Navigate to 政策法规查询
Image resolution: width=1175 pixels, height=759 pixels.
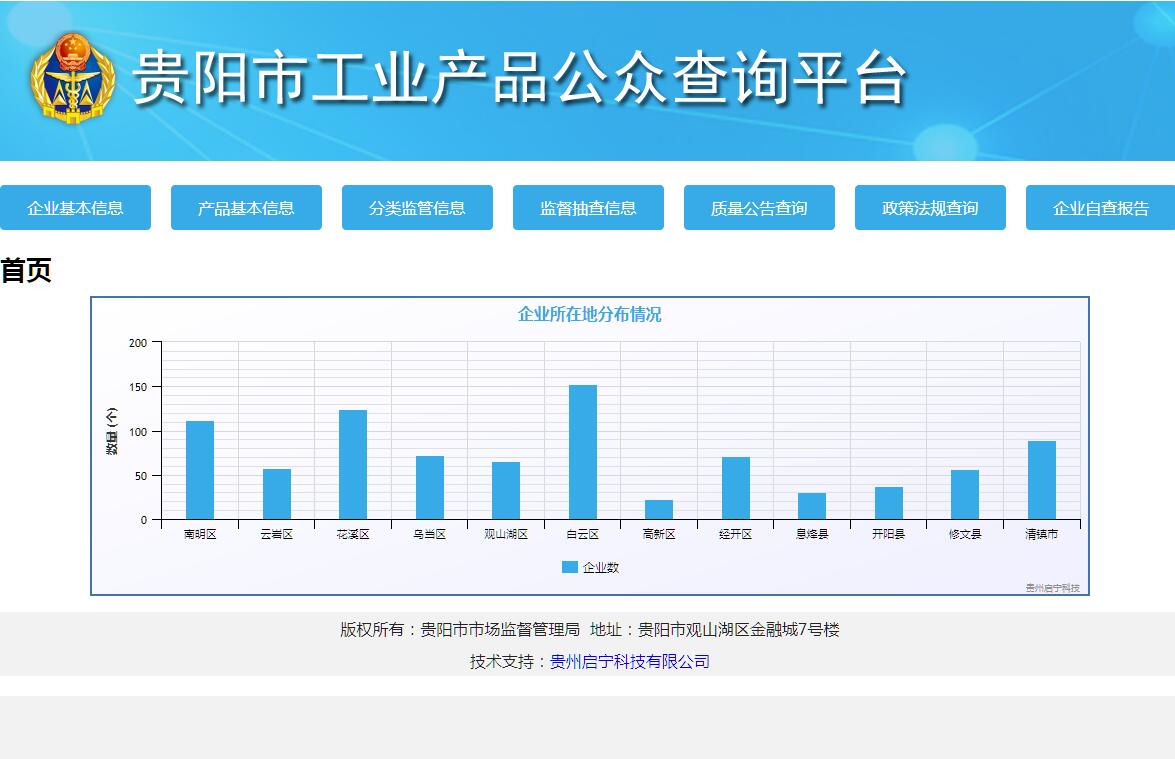coord(930,208)
